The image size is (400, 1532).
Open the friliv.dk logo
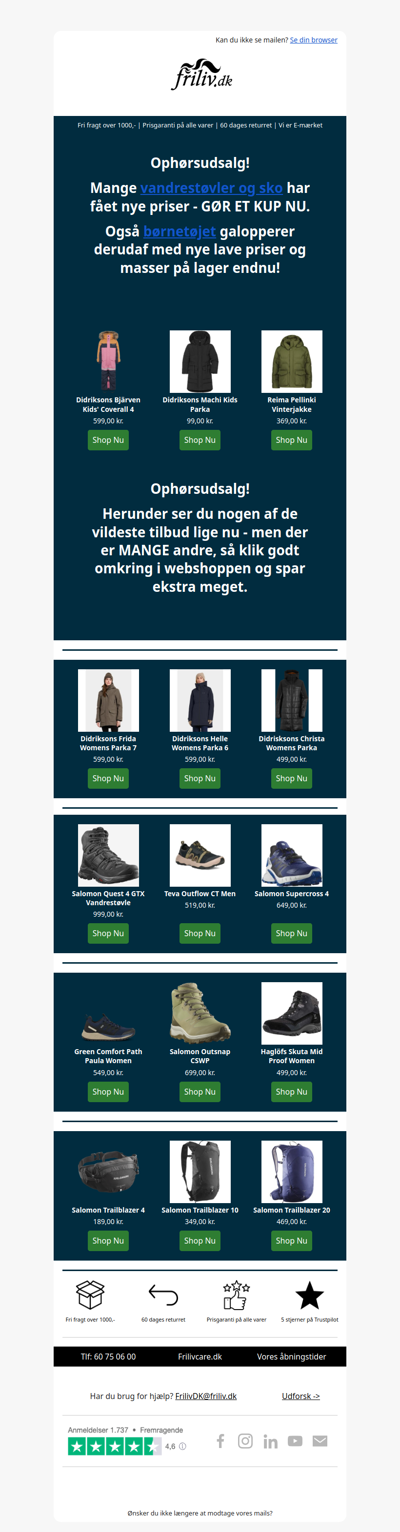(200, 74)
